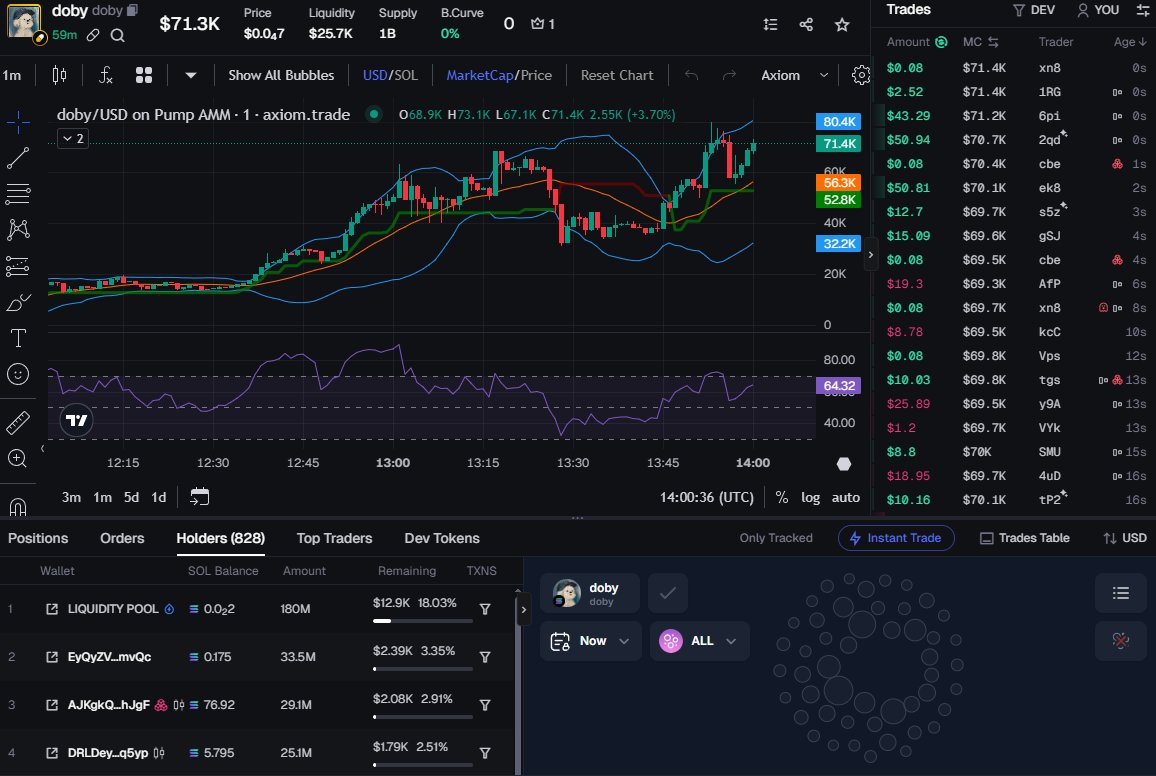
Task: Switch holders values USD toggle
Action: (1124, 538)
